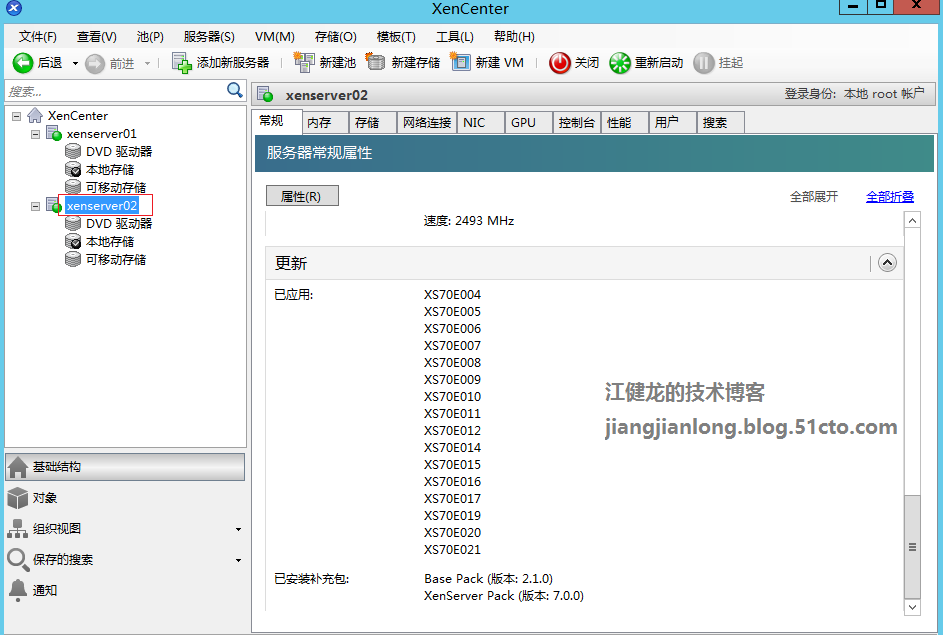Click the Objects (对象) cube icon
This screenshot has width=943, height=635.
[17, 498]
